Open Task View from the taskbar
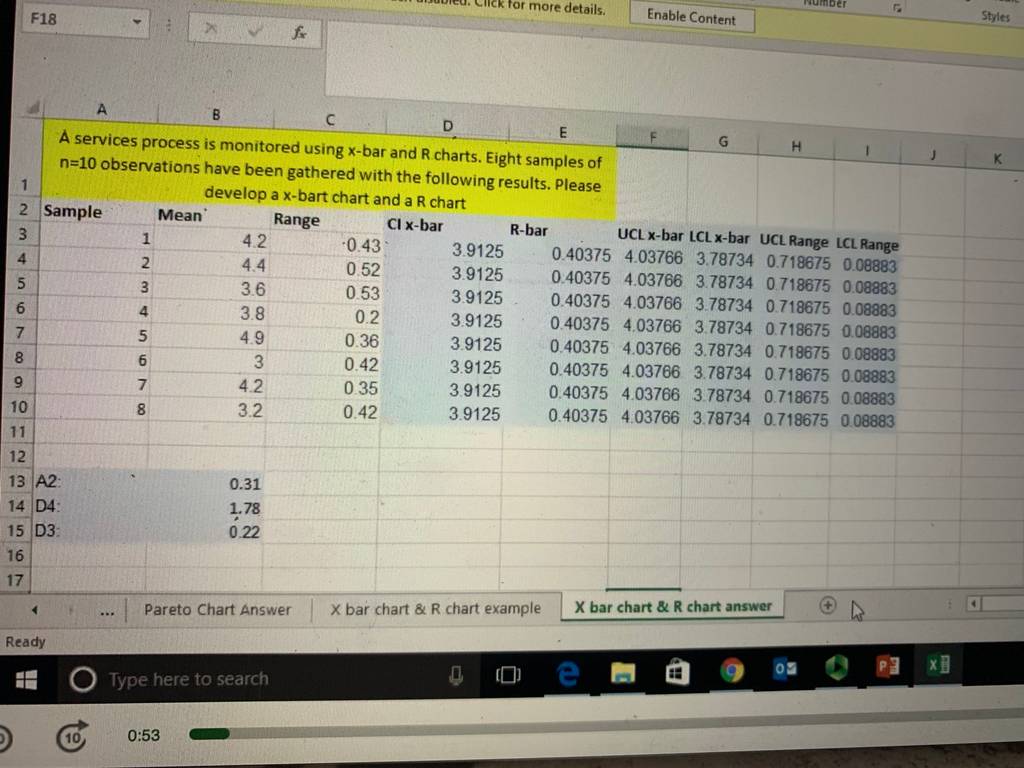This screenshot has height=768, width=1024. coord(508,675)
